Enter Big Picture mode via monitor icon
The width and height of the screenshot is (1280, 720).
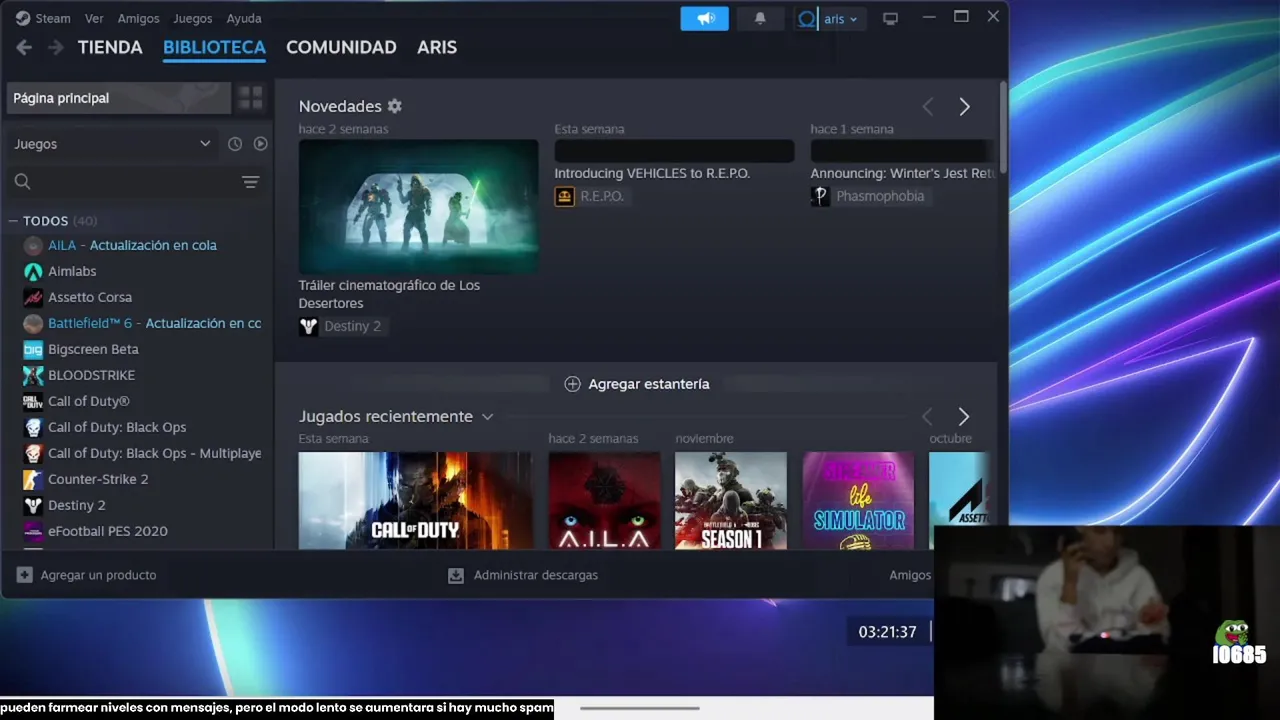(890, 19)
